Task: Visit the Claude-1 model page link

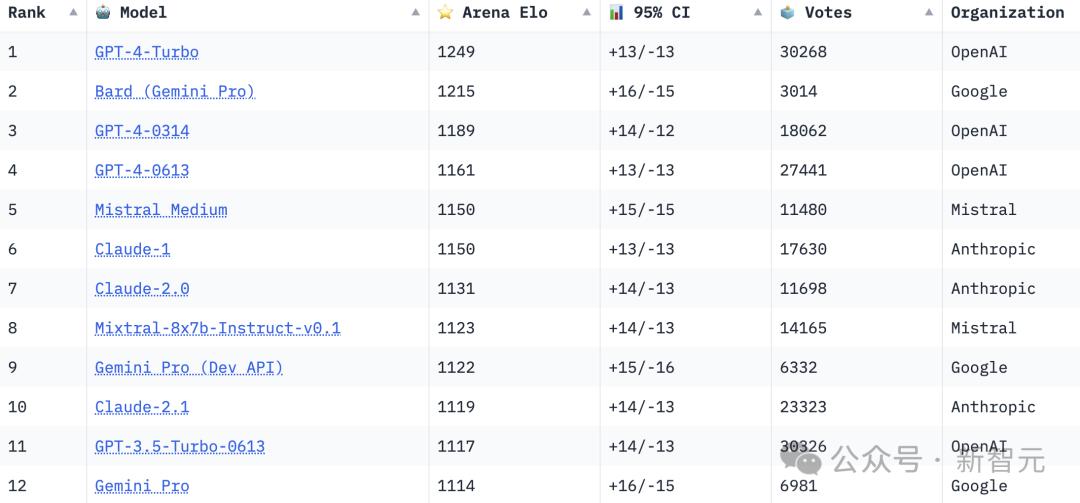Action: coord(132,249)
